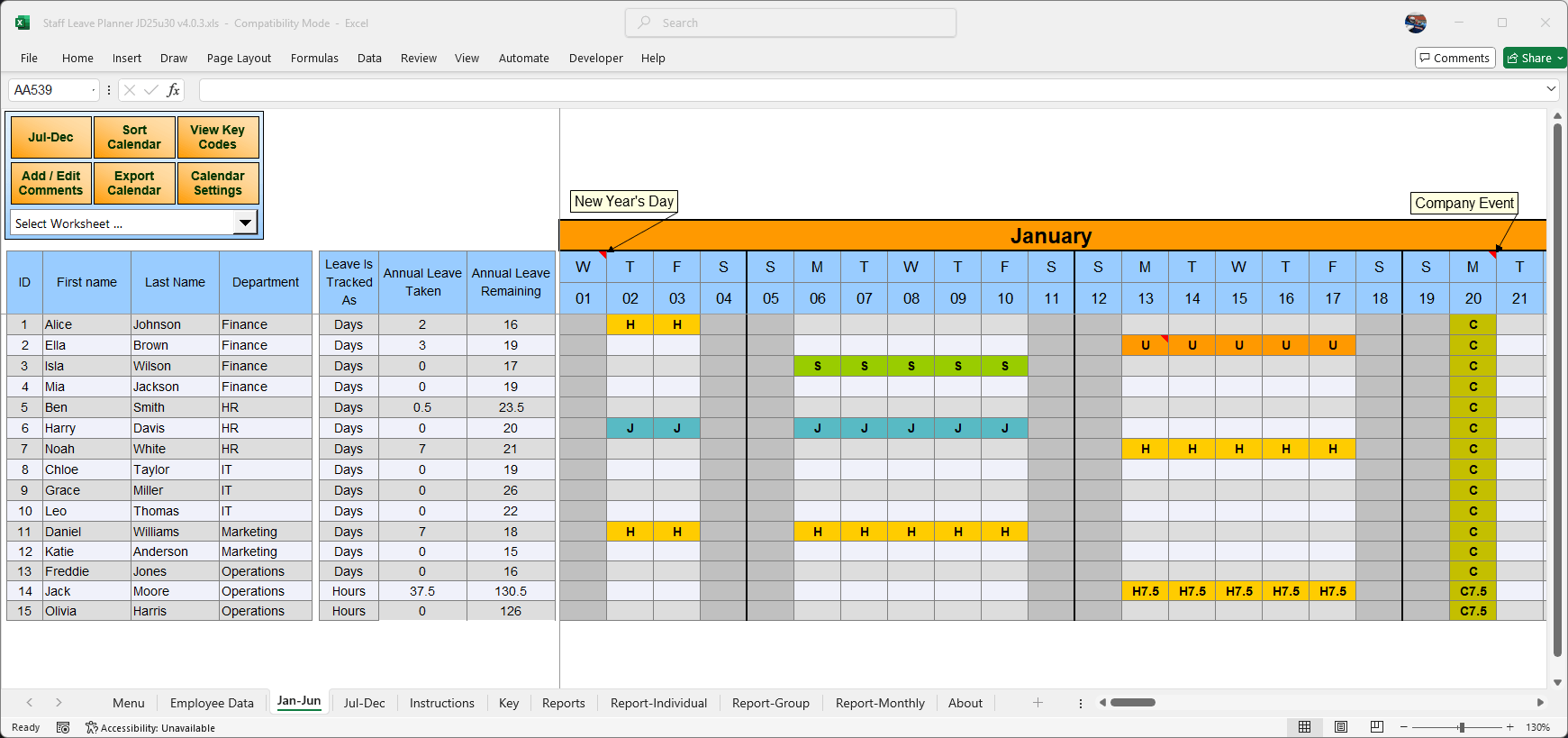Select the January month header
This screenshot has height=738, width=1568.
click(x=1052, y=236)
